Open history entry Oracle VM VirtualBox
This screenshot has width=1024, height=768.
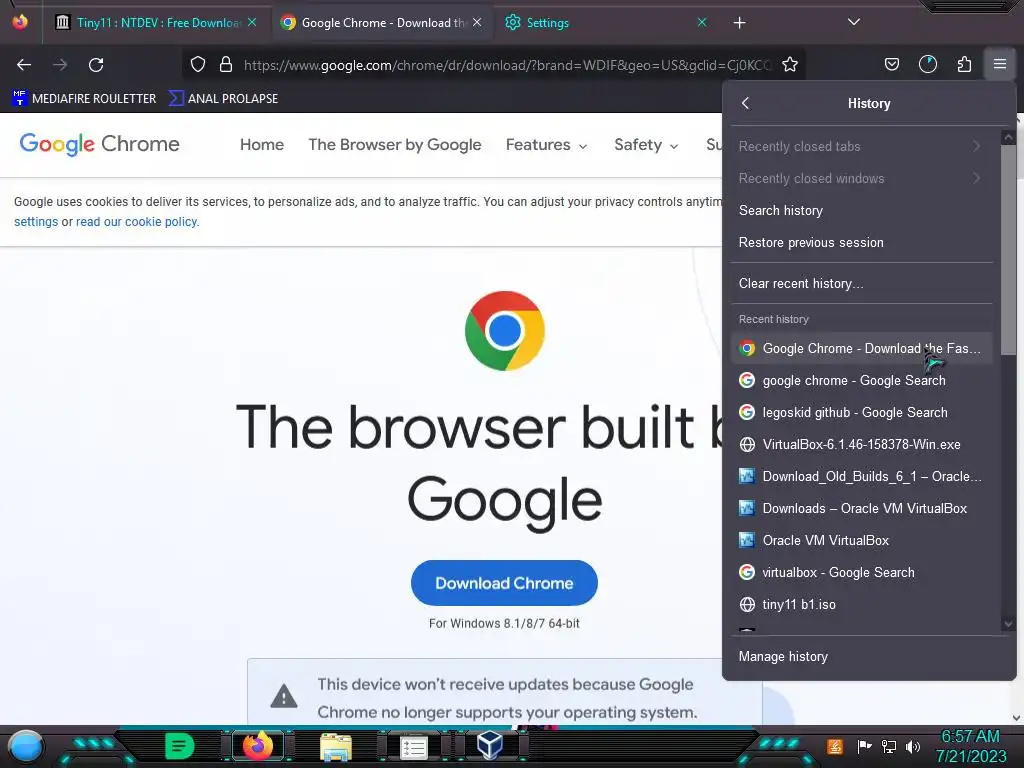pos(861,540)
